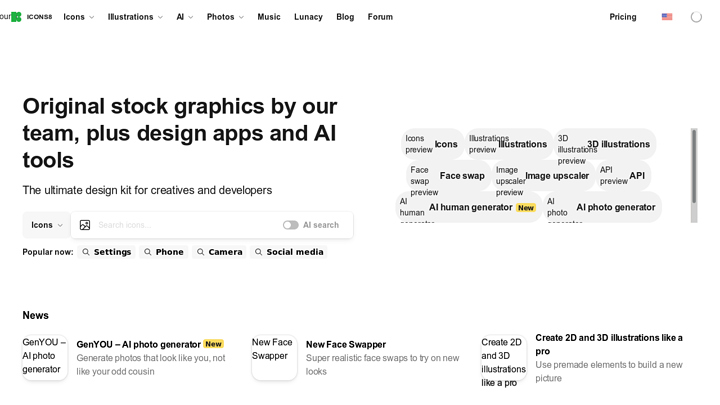
Task: Open the New Face Swapper news link
Action: tap(346, 344)
